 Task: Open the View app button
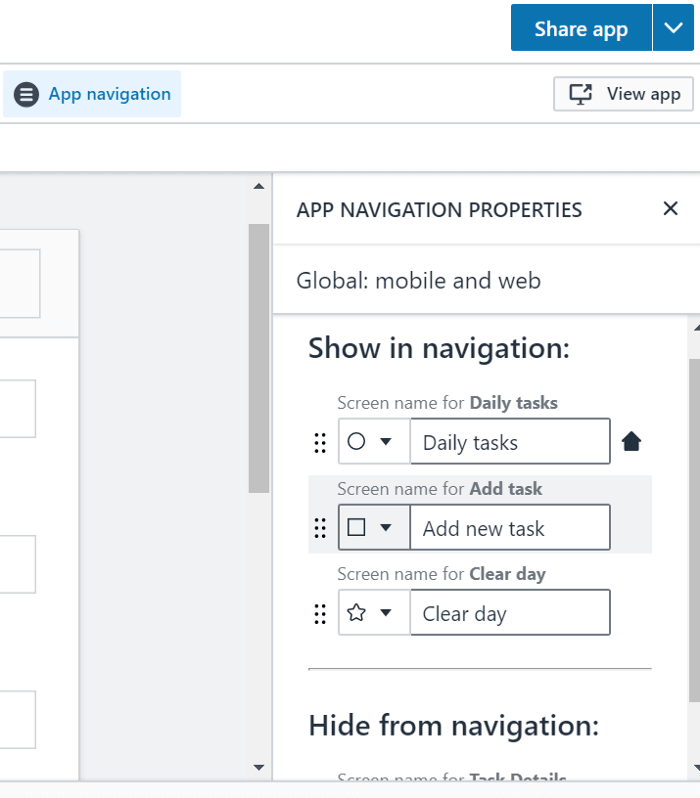[623, 94]
